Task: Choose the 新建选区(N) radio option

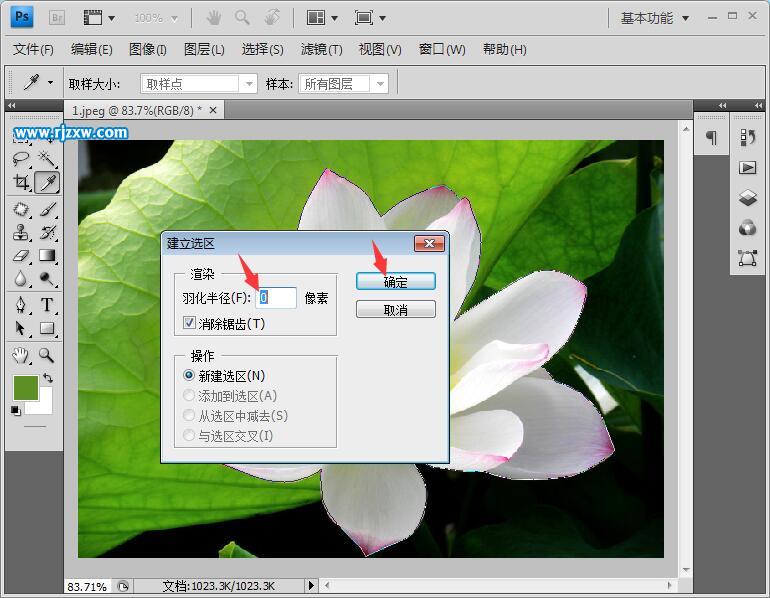Action: coord(189,376)
